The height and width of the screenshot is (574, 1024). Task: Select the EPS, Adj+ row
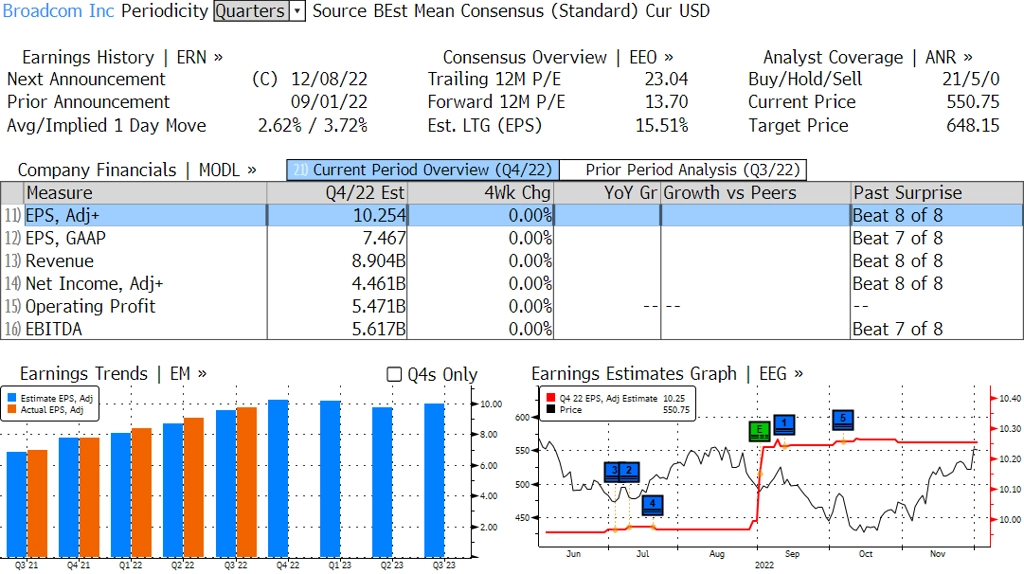[512, 215]
